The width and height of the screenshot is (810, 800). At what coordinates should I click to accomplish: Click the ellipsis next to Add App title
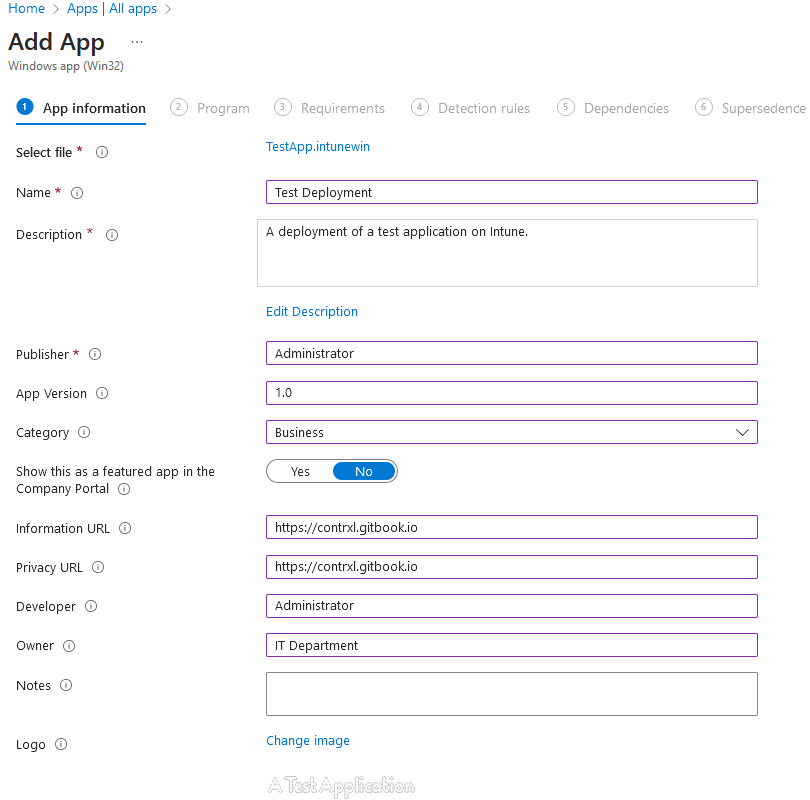136,43
